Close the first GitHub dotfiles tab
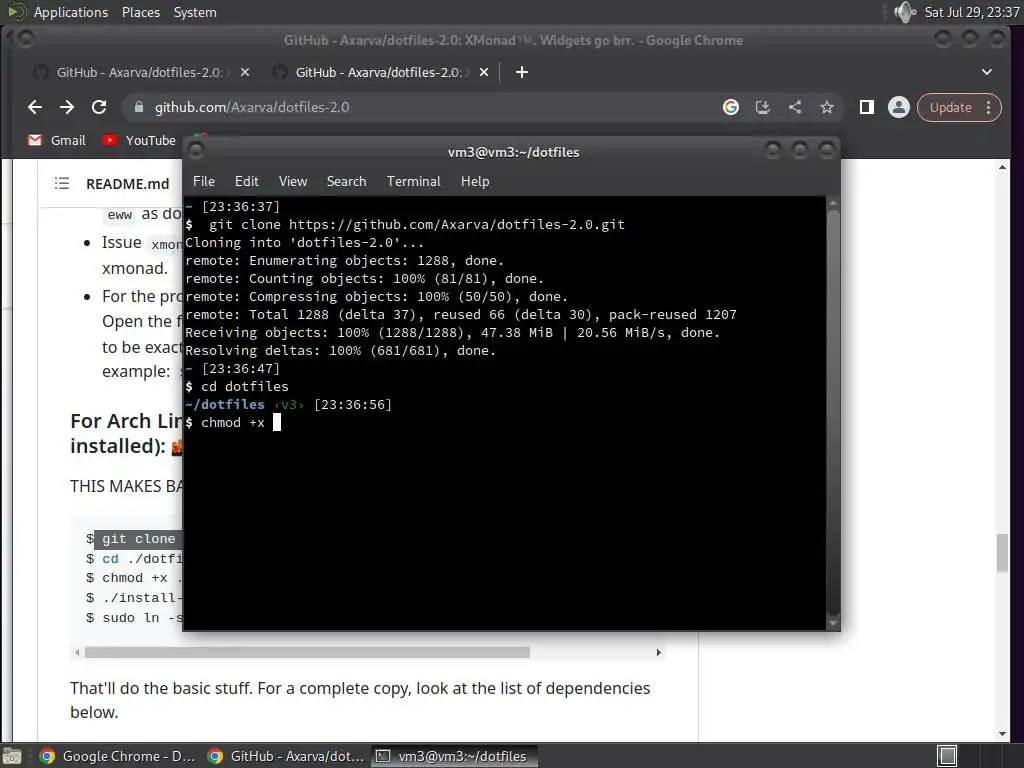The height and width of the screenshot is (768, 1024). point(245,72)
